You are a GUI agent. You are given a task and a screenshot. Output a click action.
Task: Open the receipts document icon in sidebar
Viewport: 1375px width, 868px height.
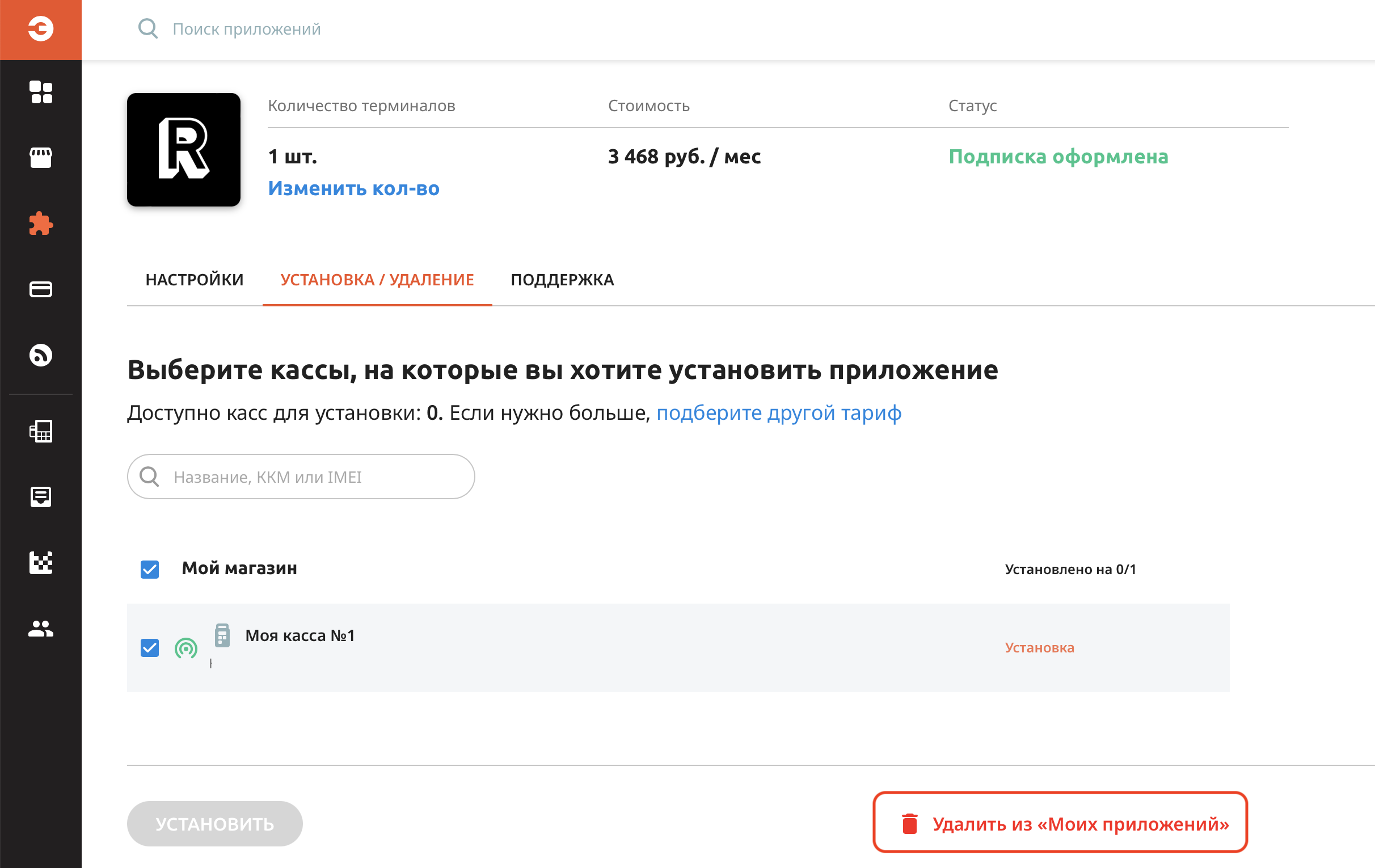click(40, 497)
